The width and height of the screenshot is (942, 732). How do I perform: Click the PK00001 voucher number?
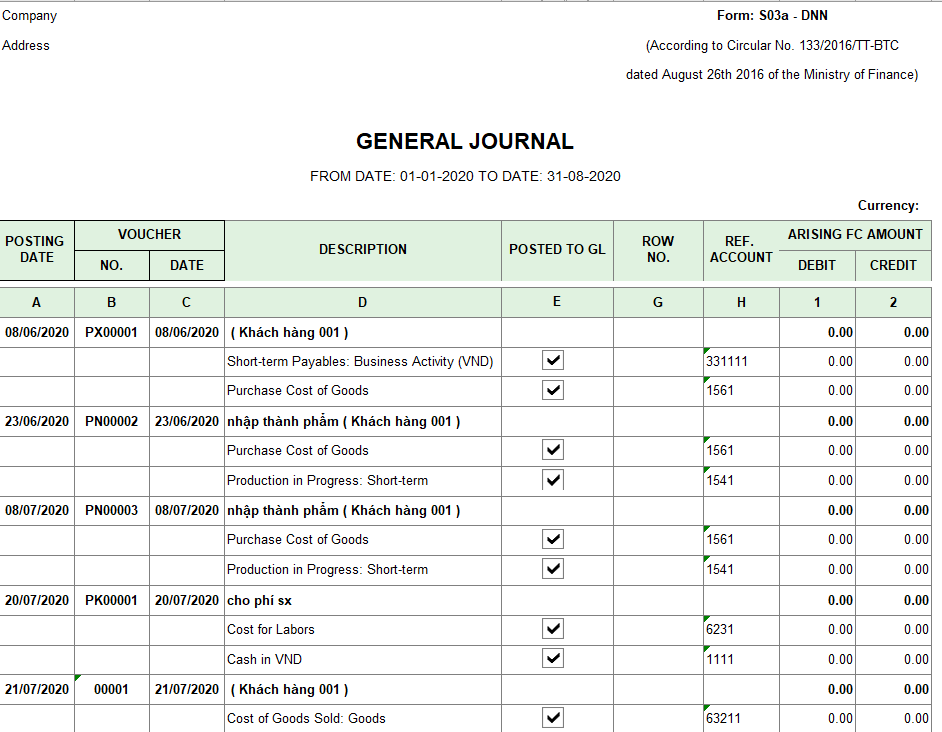click(111, 600)
